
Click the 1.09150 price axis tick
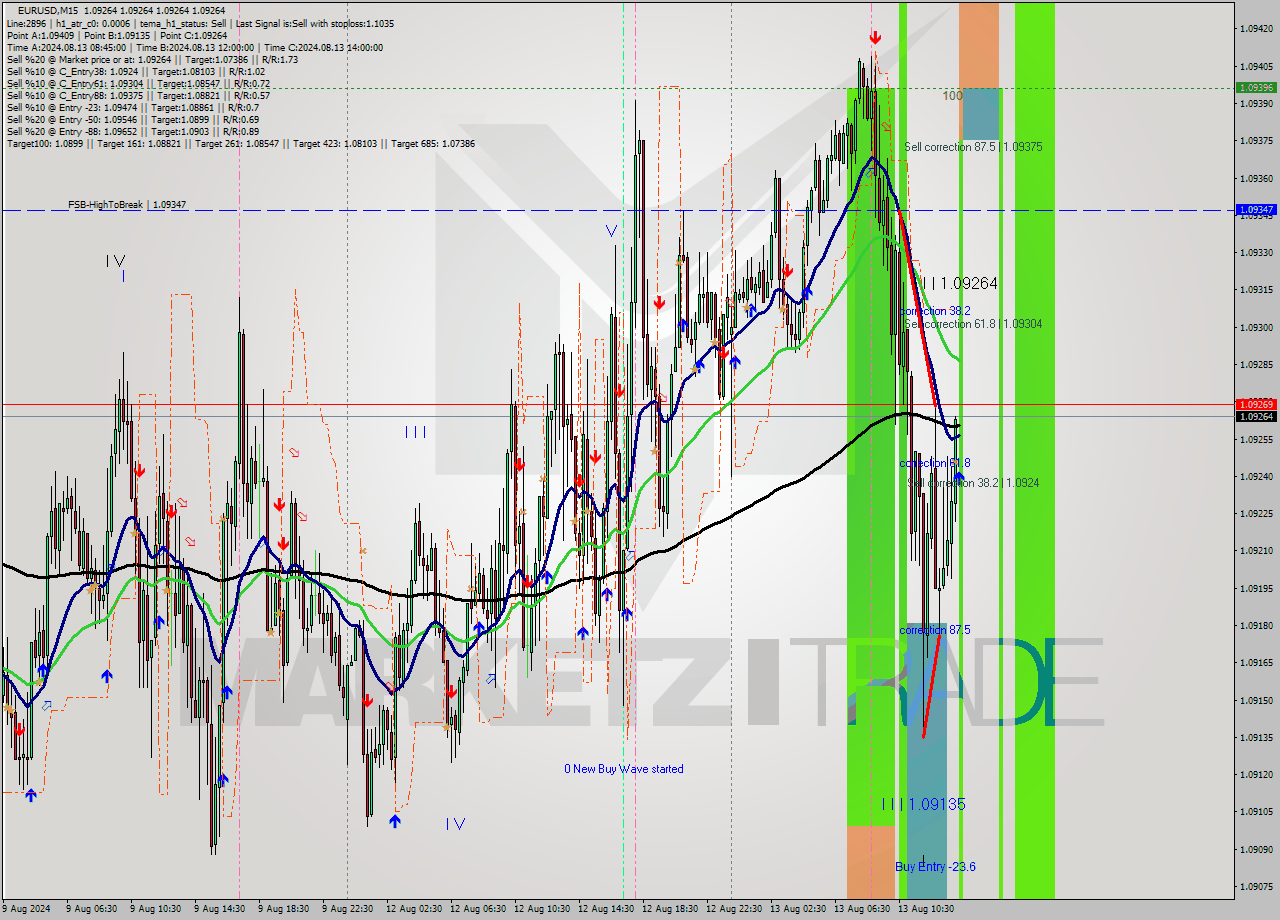pyautogui.click(x=1256, y=700)
